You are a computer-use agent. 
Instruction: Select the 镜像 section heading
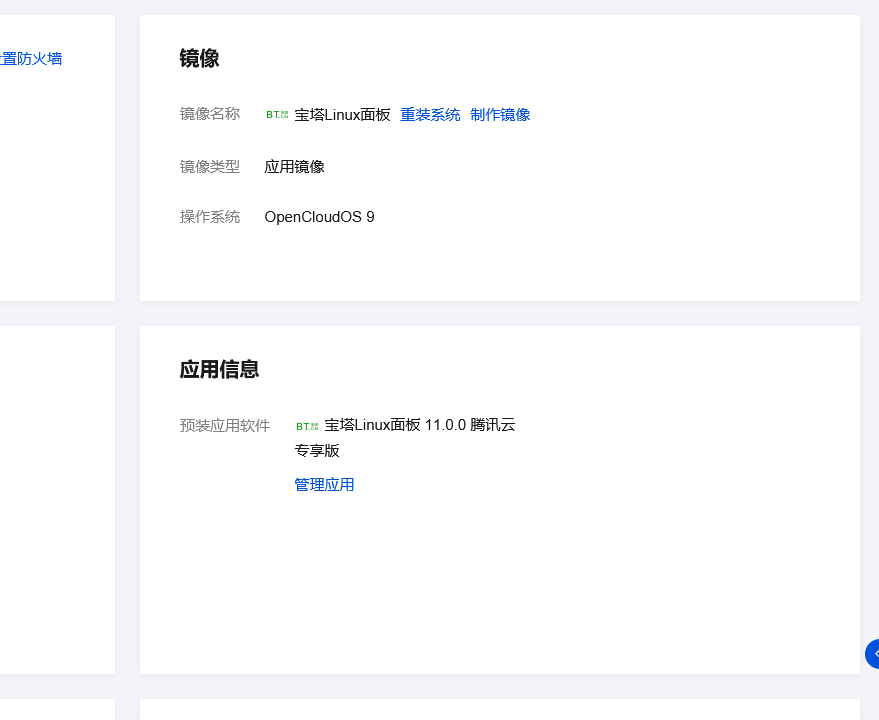coord(199,59)
